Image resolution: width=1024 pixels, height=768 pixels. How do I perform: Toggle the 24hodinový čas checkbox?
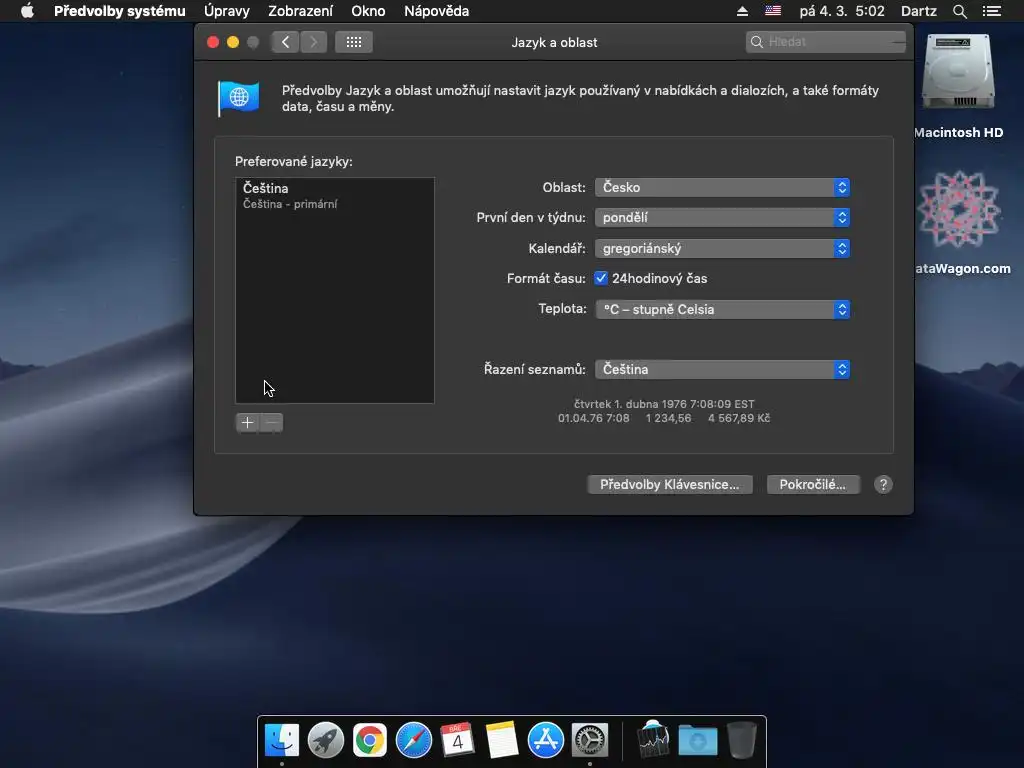pyautogui.click(x=601, y=279)
